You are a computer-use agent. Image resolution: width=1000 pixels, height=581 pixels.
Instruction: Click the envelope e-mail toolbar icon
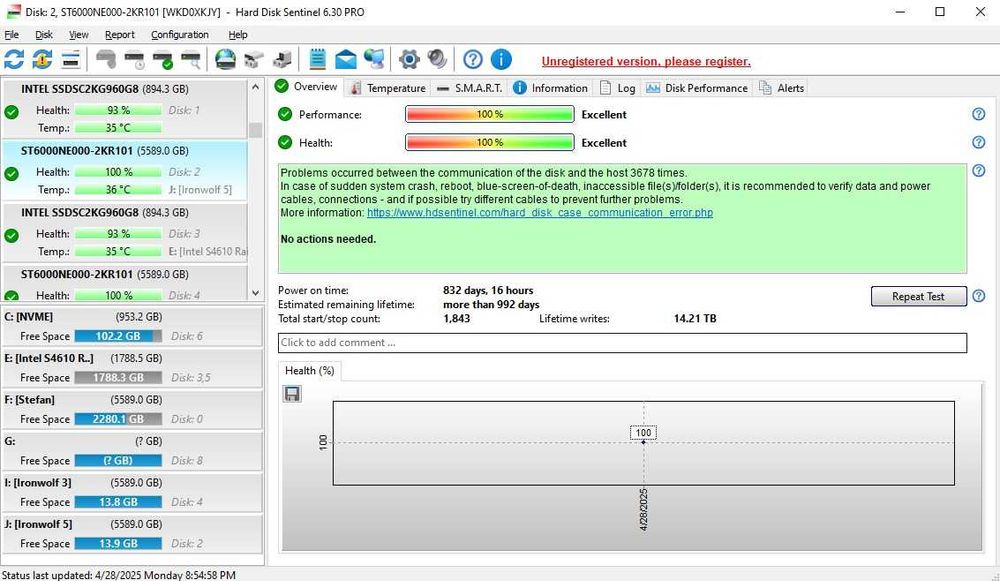click(346, 59)
